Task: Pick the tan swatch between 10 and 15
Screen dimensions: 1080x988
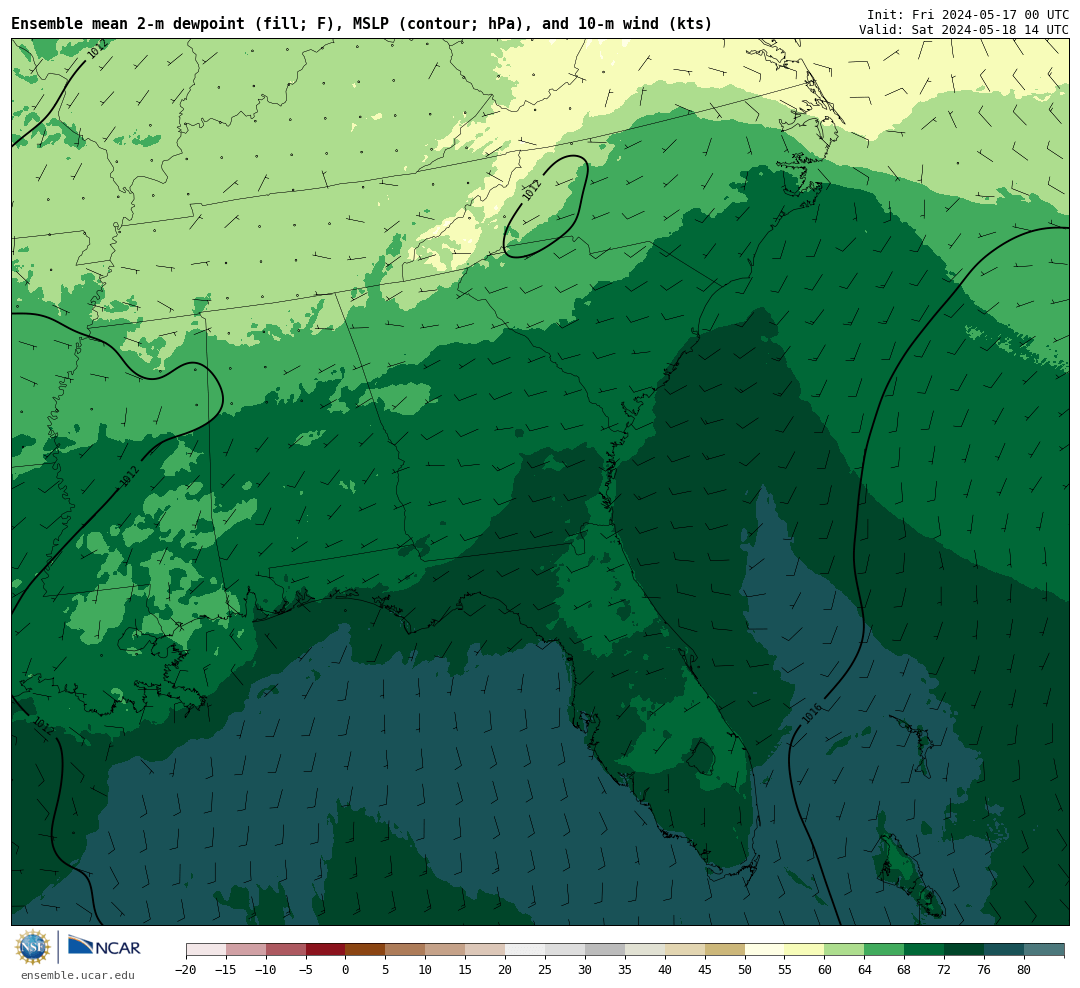Action: pos(446,950)
